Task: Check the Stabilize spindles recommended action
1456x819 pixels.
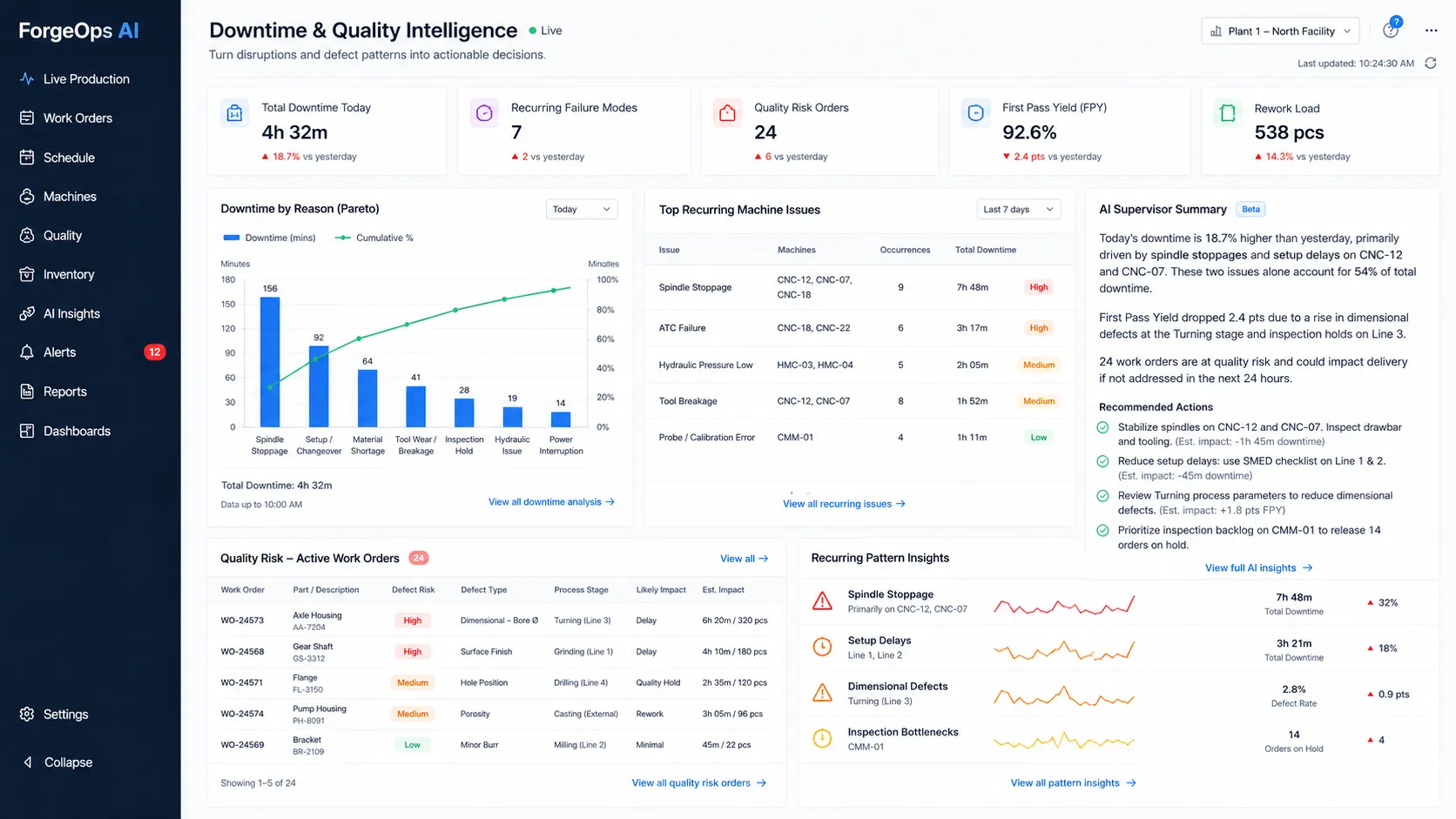Action: tap(1103, 427)
